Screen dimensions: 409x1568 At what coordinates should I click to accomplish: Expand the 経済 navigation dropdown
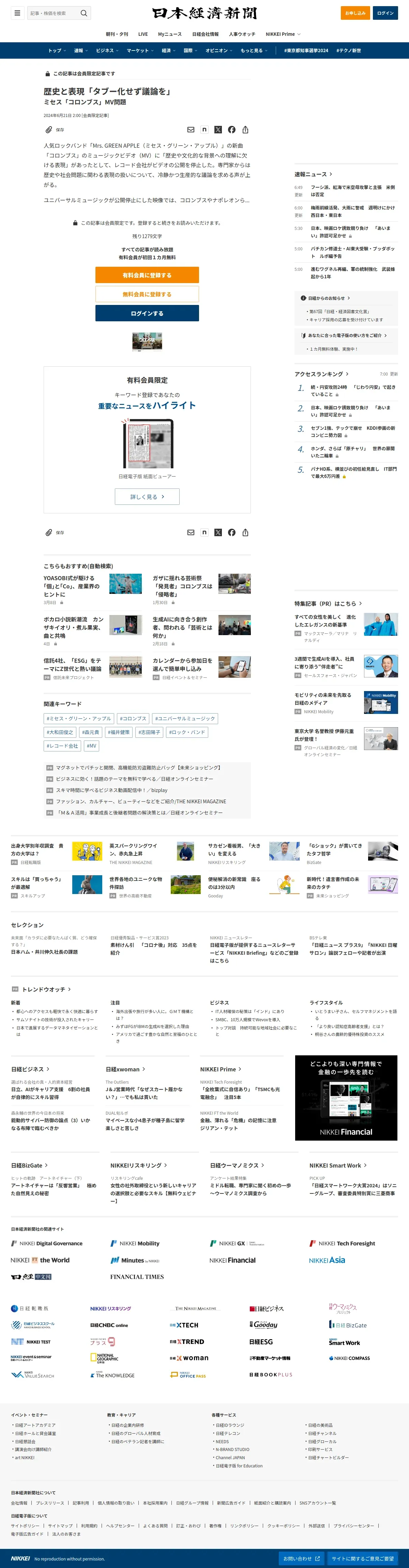[x=169, y=50]
